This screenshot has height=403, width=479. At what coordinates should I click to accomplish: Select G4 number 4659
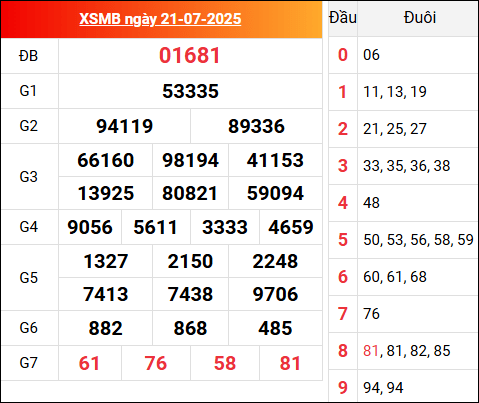point(291,227)
